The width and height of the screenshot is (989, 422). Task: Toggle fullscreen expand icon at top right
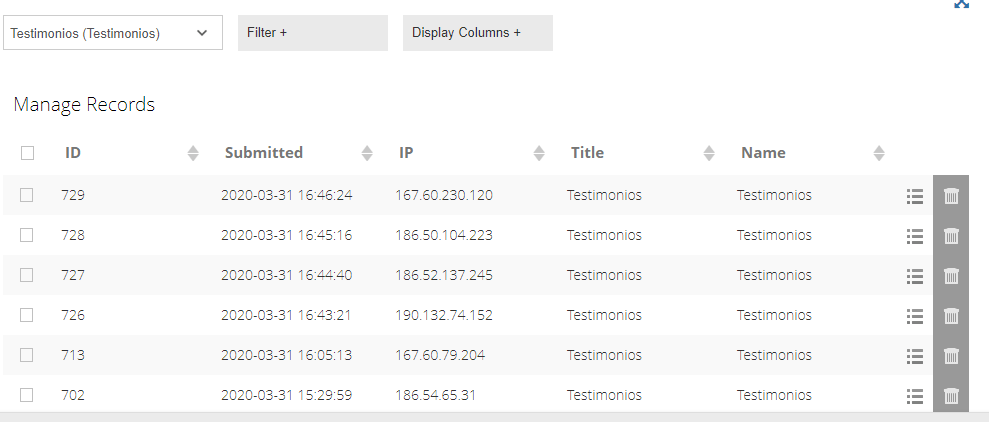tap(961, 4)
